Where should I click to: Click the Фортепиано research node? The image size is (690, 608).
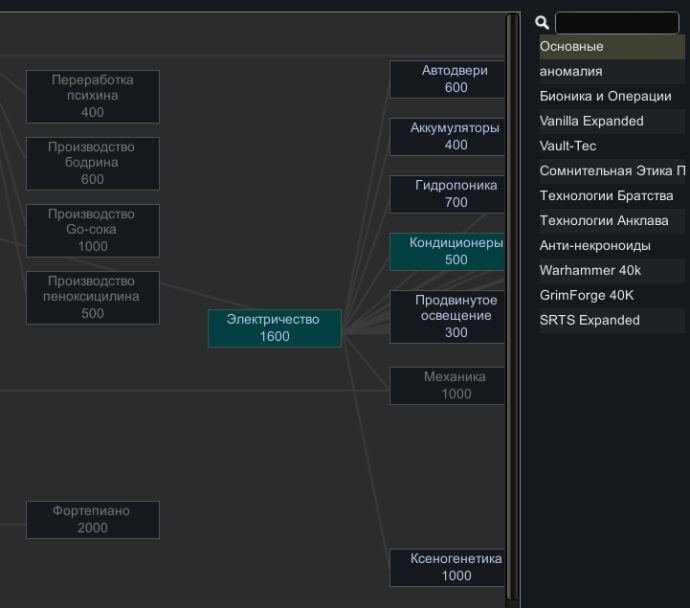click(92, 520)
